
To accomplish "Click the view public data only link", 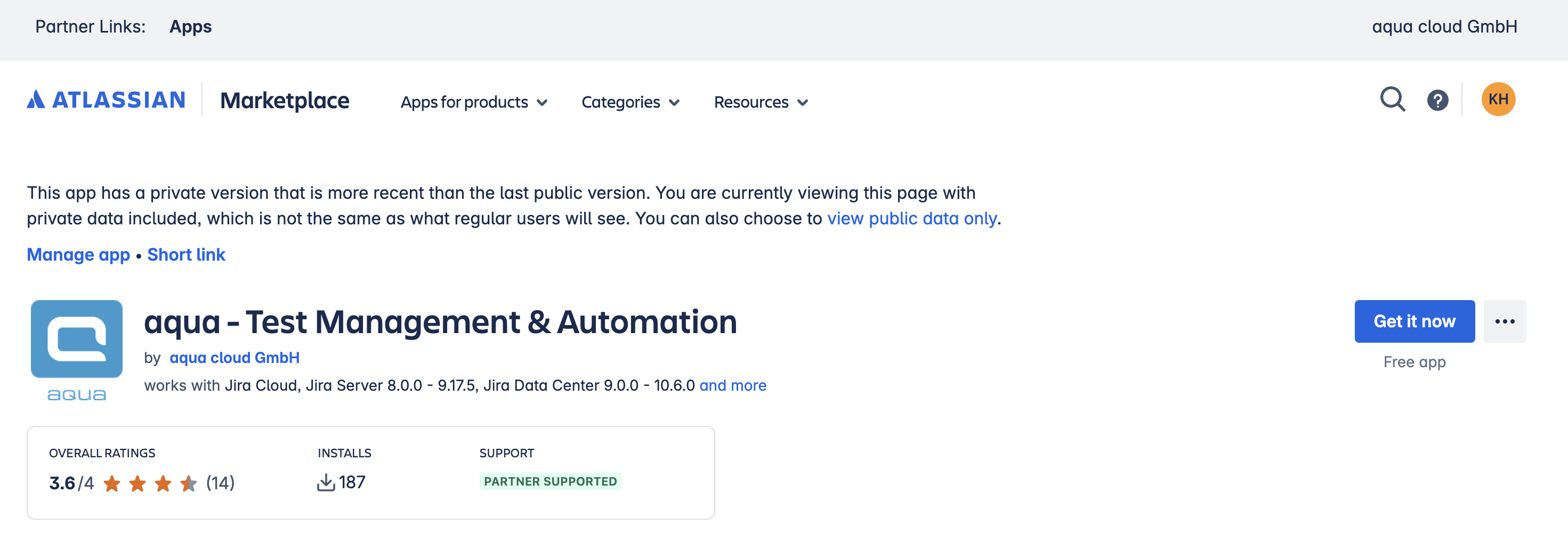I will tap(911, 219).
